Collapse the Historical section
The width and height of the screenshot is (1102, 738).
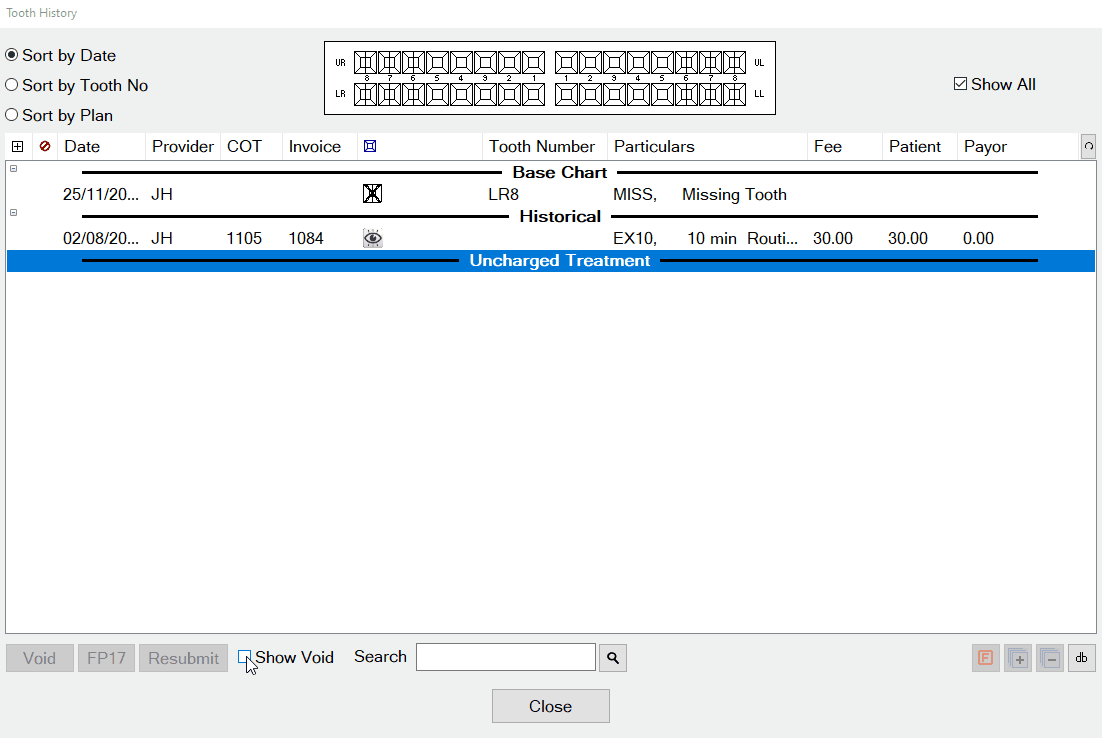13,213
